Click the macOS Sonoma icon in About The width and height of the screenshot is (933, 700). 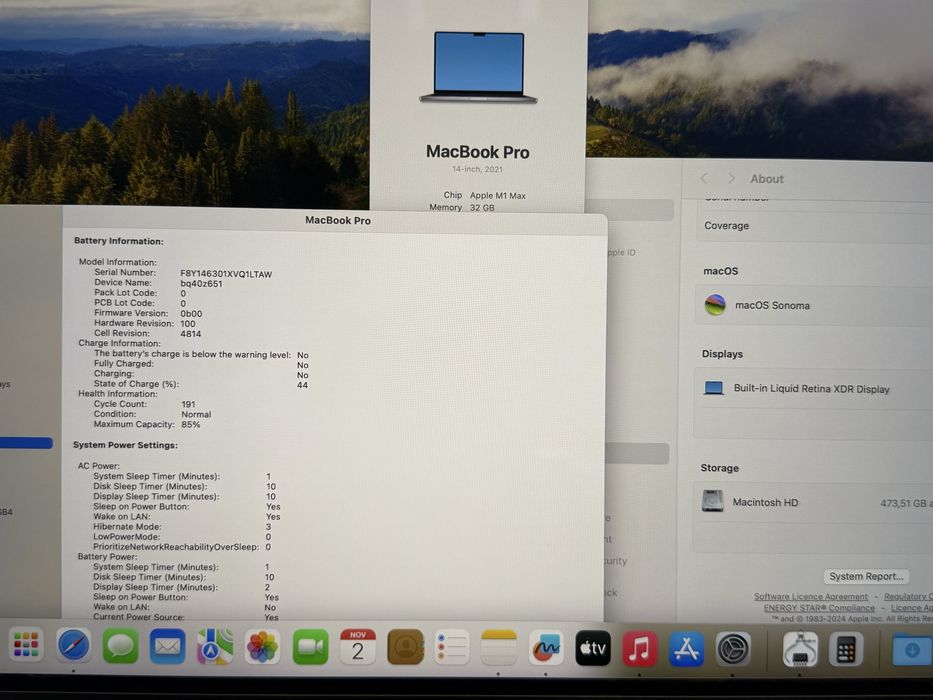pos(715,305)
